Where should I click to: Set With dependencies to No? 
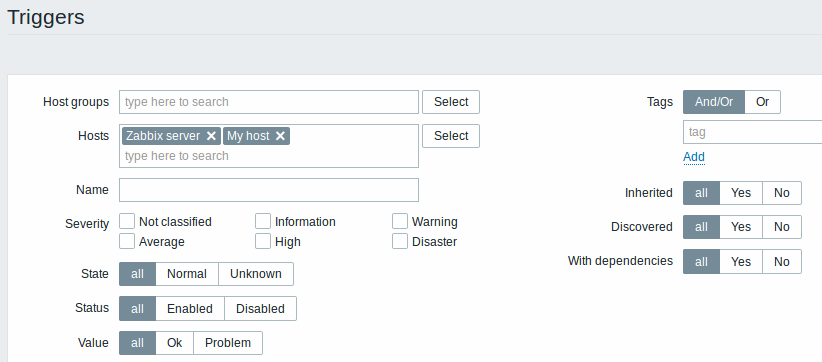(x=782, y=261)
